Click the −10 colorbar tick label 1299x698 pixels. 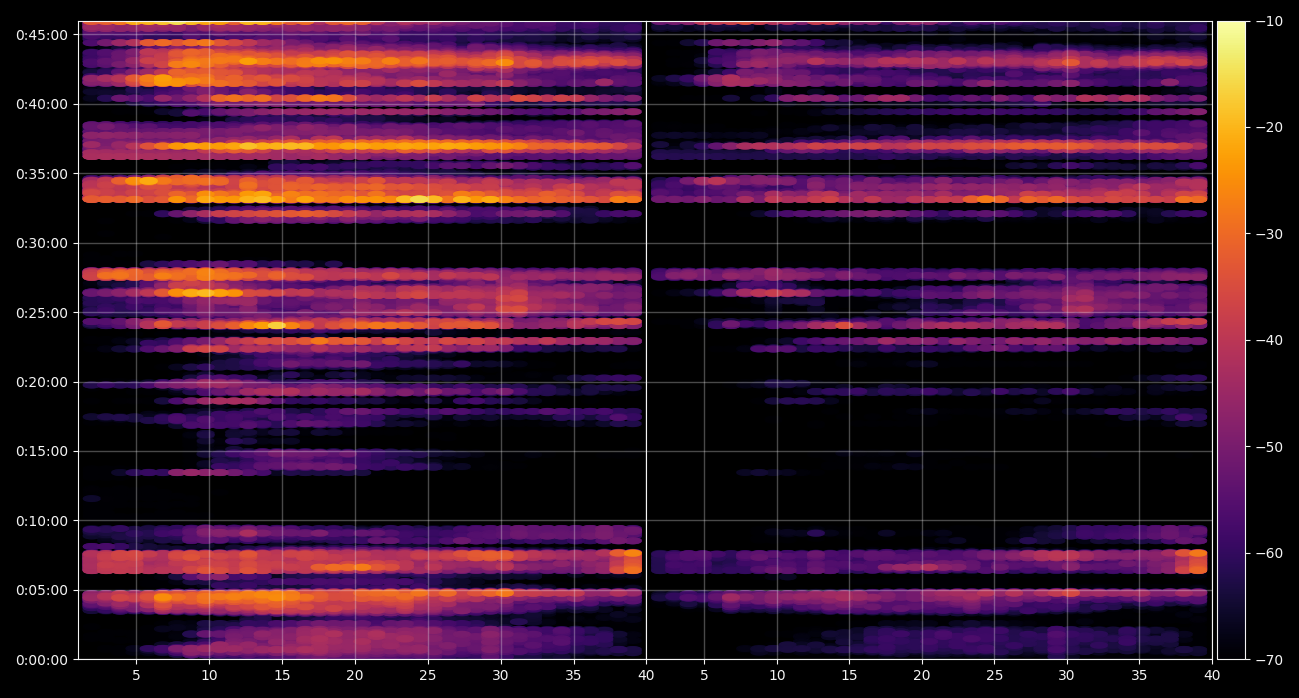tap(1270, 21)
